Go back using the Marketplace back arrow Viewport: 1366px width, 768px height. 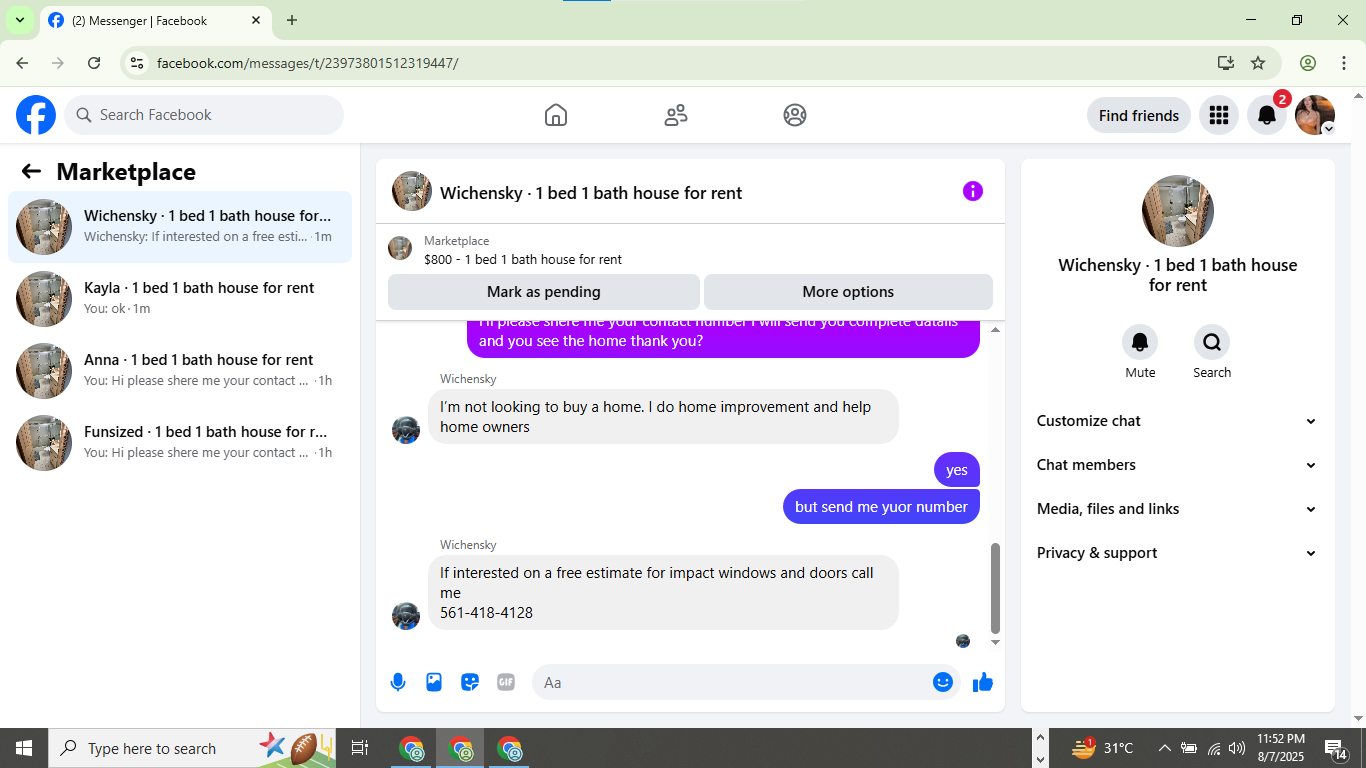click(x=31, y=171)
